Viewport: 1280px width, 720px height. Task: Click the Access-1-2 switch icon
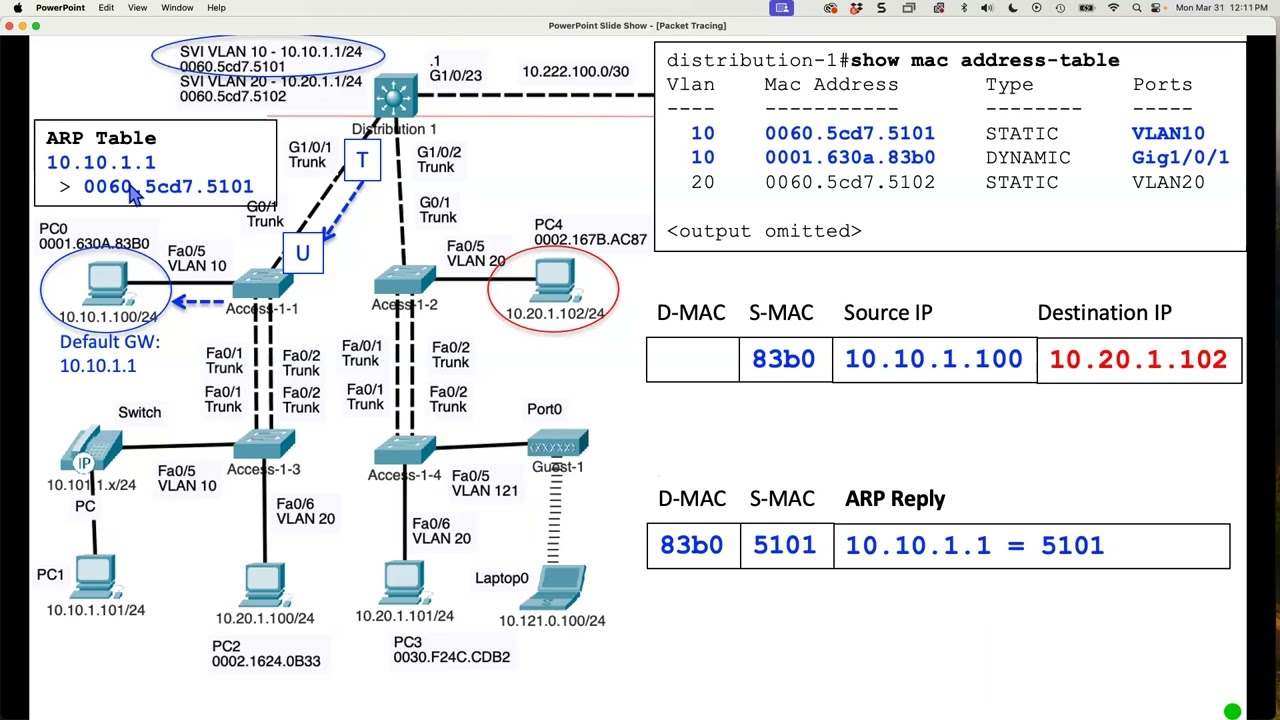404,280
